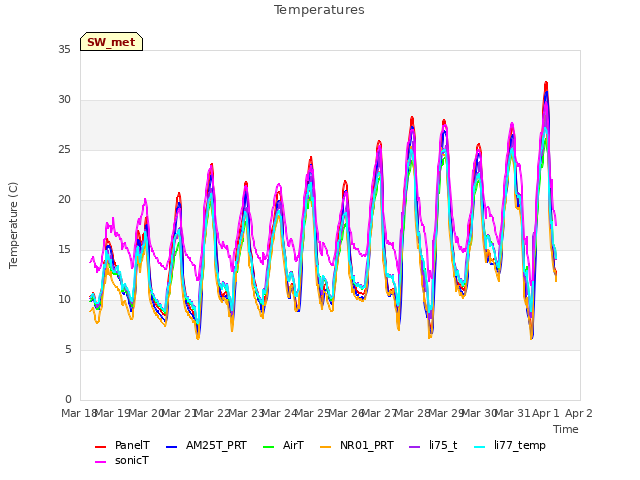This screenshot has height=480, width=640.
Task: Click the Mar 25 x-axis label
Action: [313, 413]
